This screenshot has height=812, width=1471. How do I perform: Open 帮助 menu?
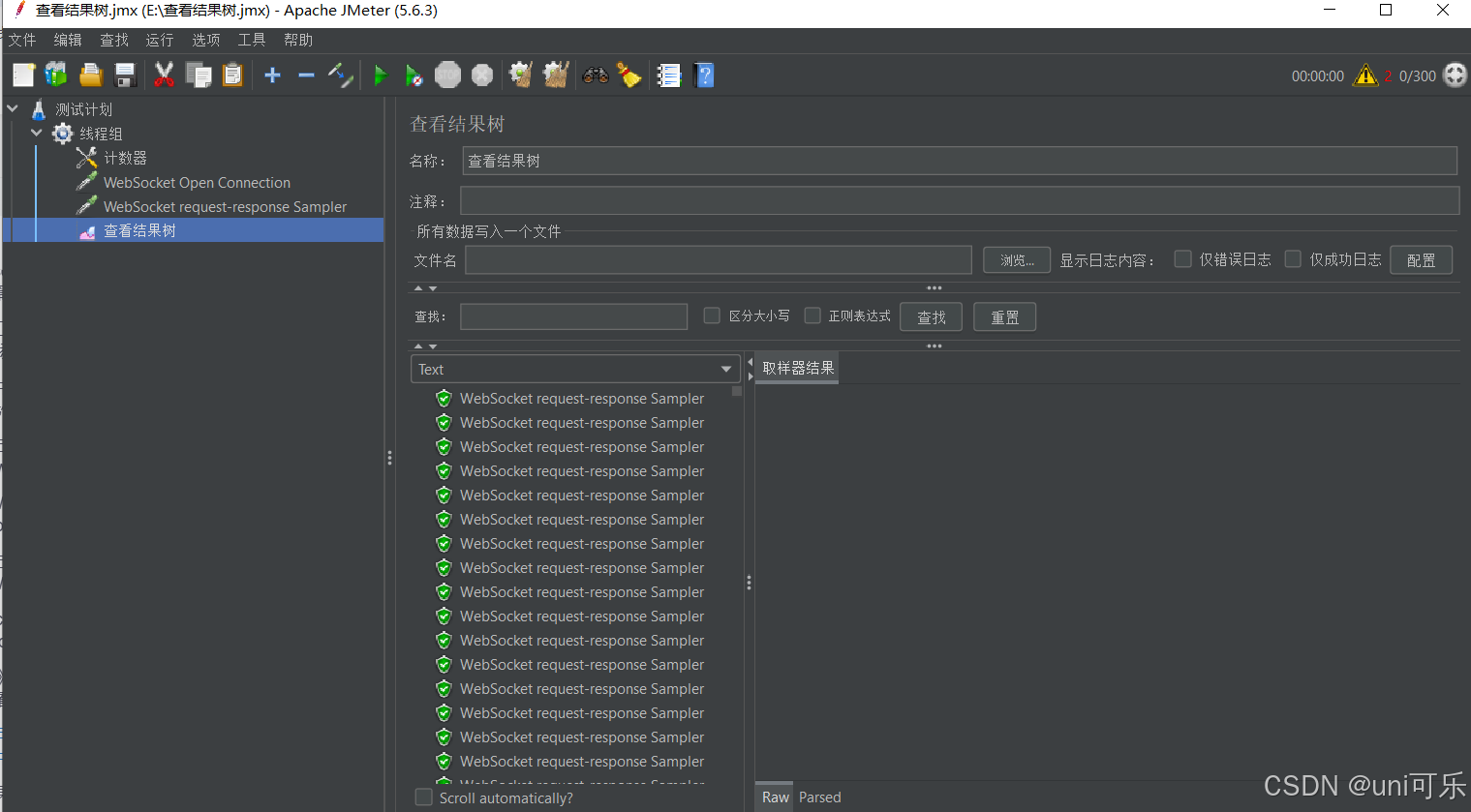[298, 40]
